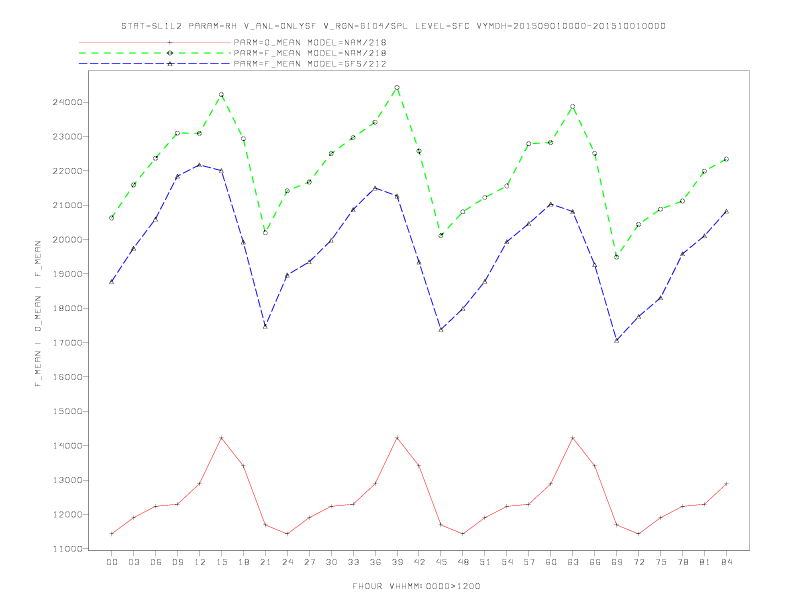This screenshot has height=612, width=792.
Task: Click red O_MEAN line peak at hour 63
Action: click(573, 438)
